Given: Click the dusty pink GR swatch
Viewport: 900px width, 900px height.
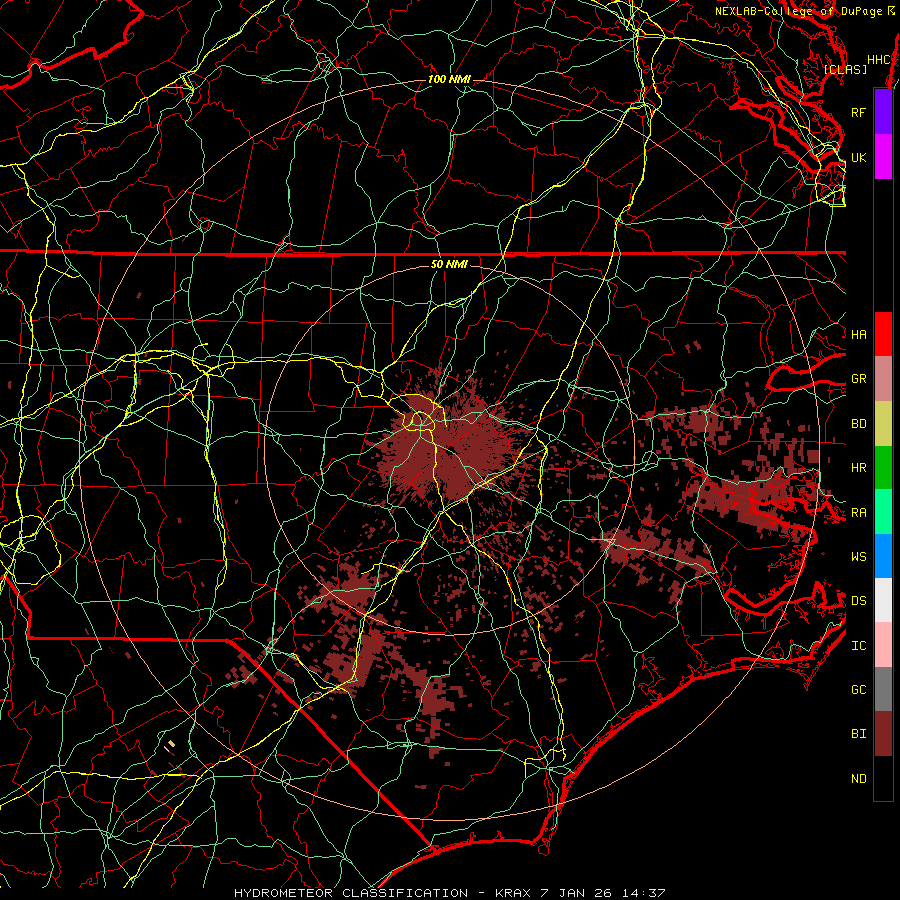Looking at the screenshot, I should click(883, 379).
